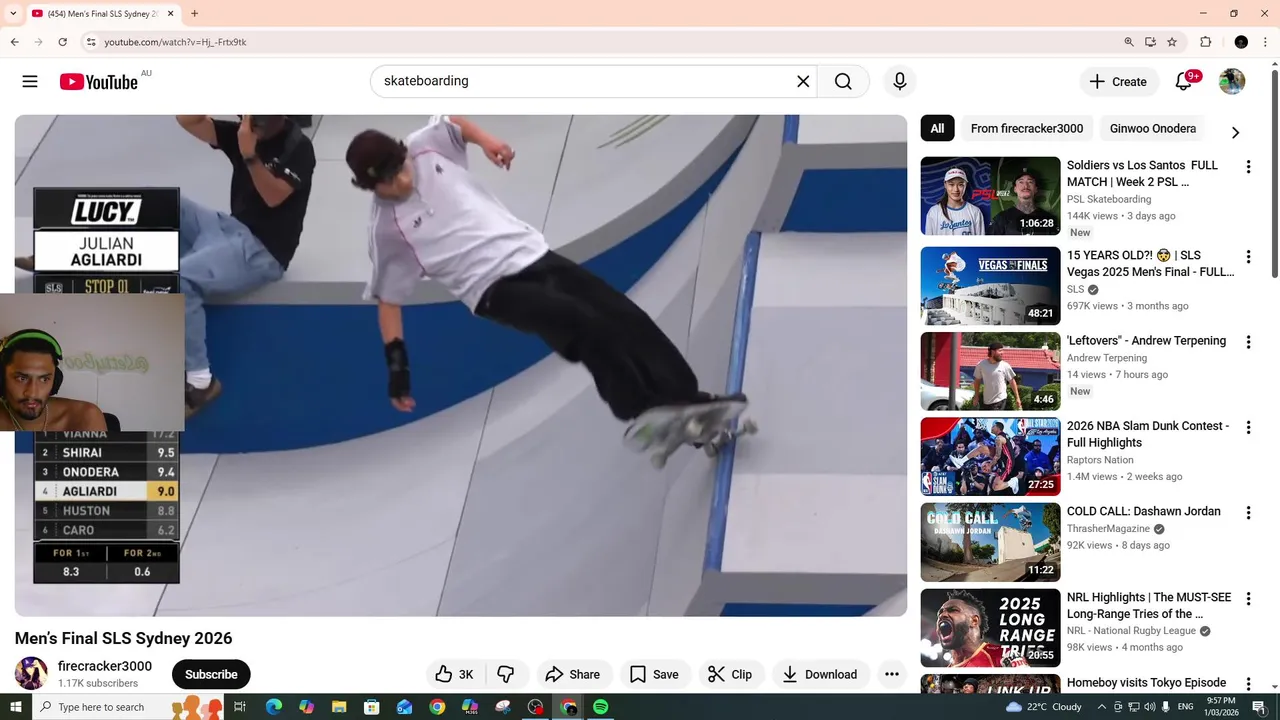Click the magnifier search button
The height and width of the screenshot is (720, 1280).
tap(843, 82)
